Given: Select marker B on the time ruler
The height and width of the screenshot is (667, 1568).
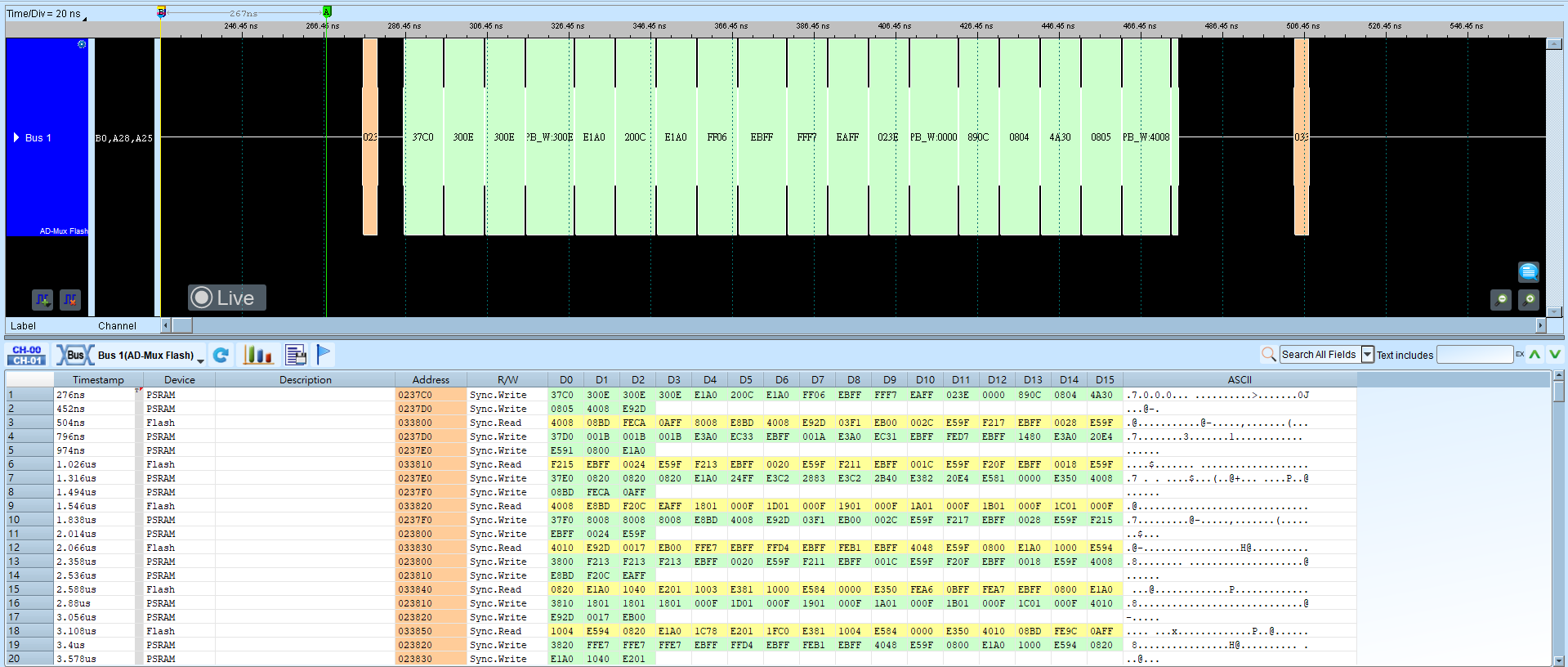Looking at the screenshot, I should tap(161, 11).
